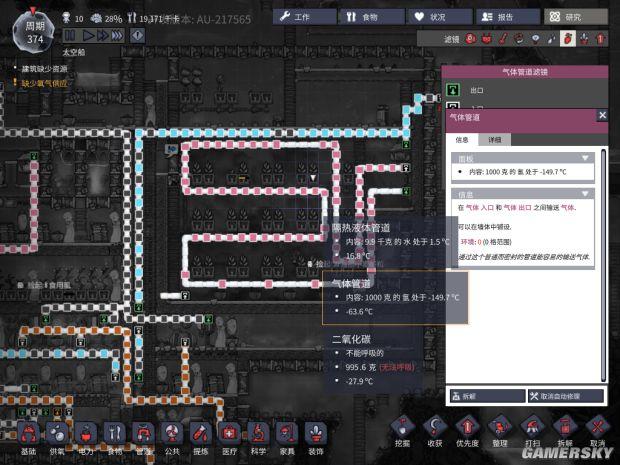
Task: Open the 食物 (Food) menu at top
Action: pyautogui.click(x=372, y=17)
